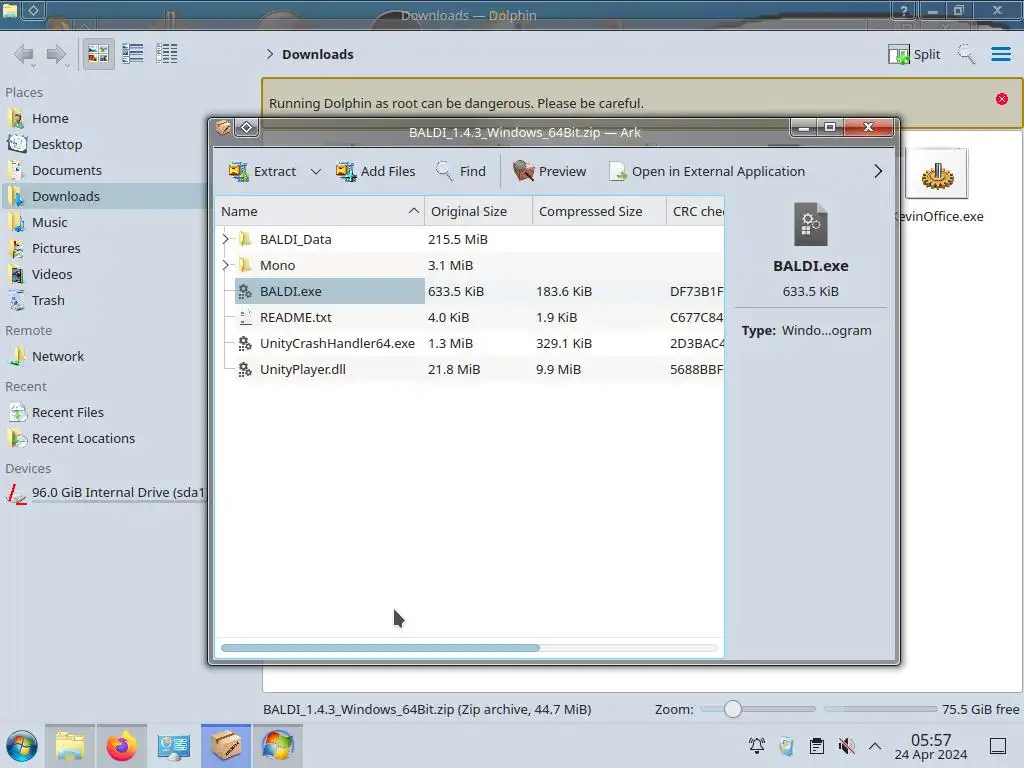Select KevinOffice.exe file in Dolphin

pyautogui.click(x=938, y=187)
